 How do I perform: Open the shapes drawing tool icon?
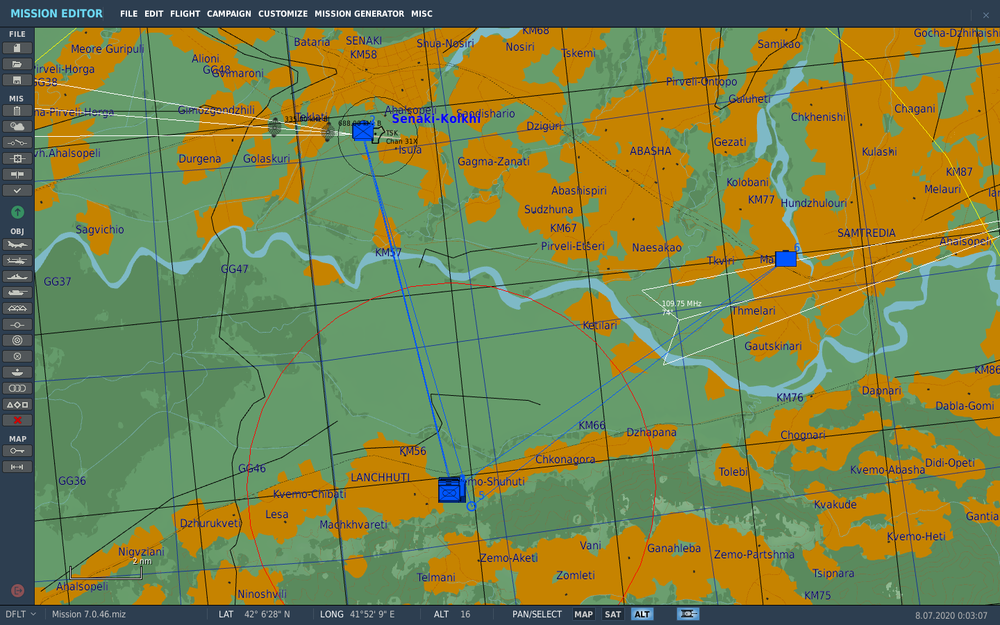17,404
